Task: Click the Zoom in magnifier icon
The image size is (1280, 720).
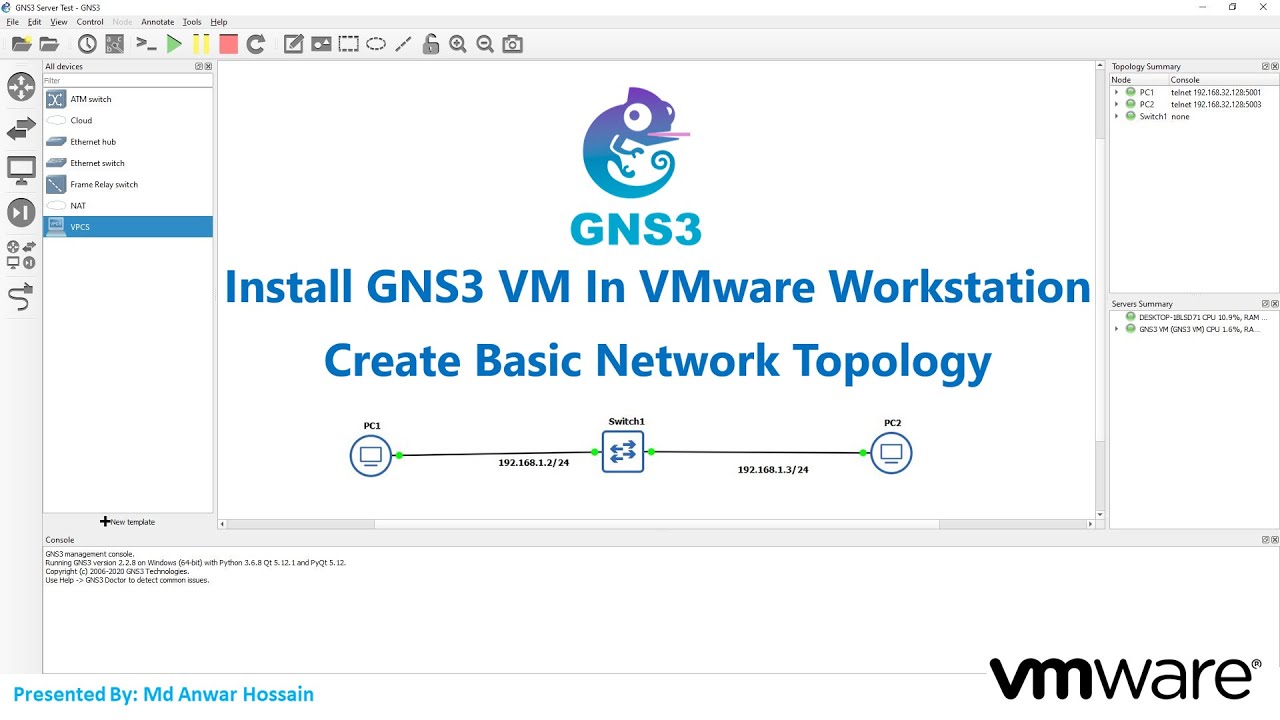Action: click(458, 44)
